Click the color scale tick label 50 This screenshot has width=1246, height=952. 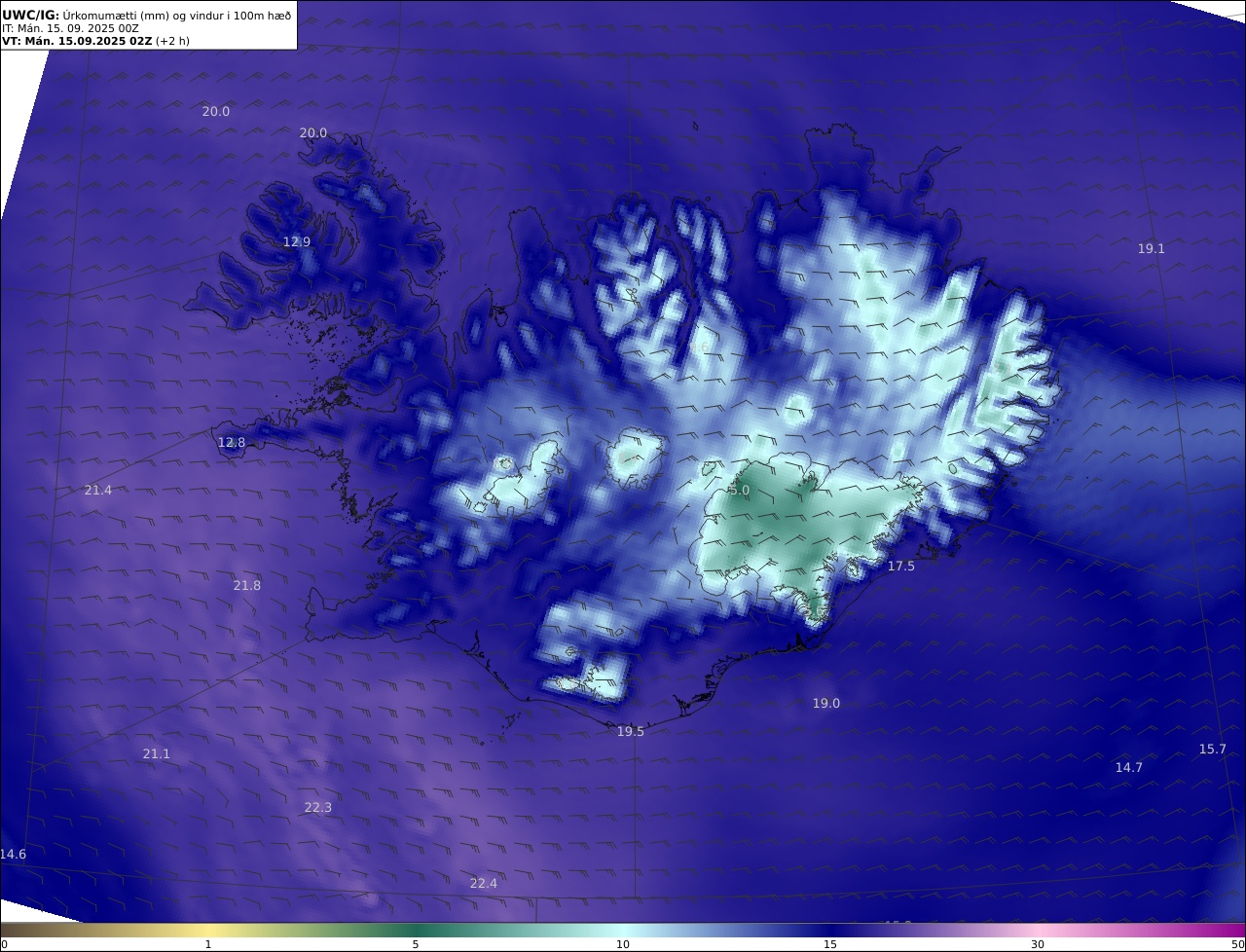pos(1238,944)
